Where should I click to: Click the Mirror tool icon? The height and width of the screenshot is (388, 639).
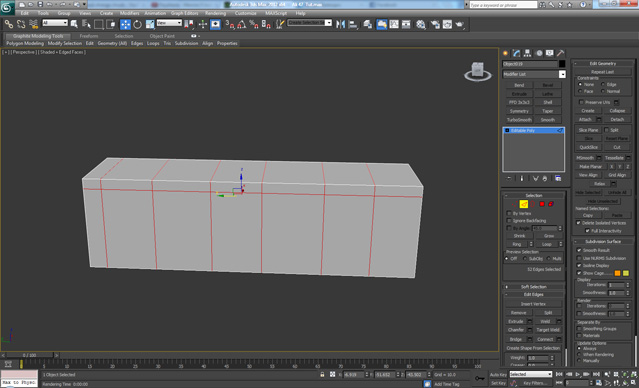click(x=340, y=24)
